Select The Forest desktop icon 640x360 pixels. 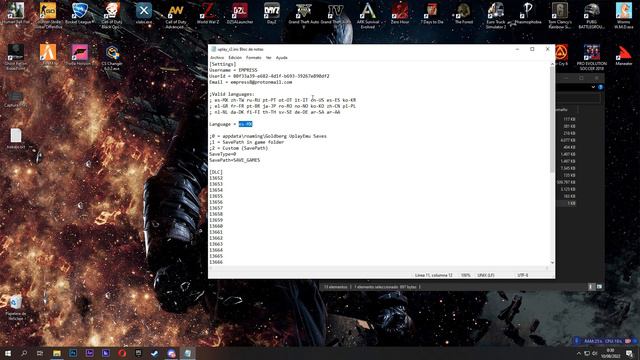pyautogui.click(x=464, y=13)
